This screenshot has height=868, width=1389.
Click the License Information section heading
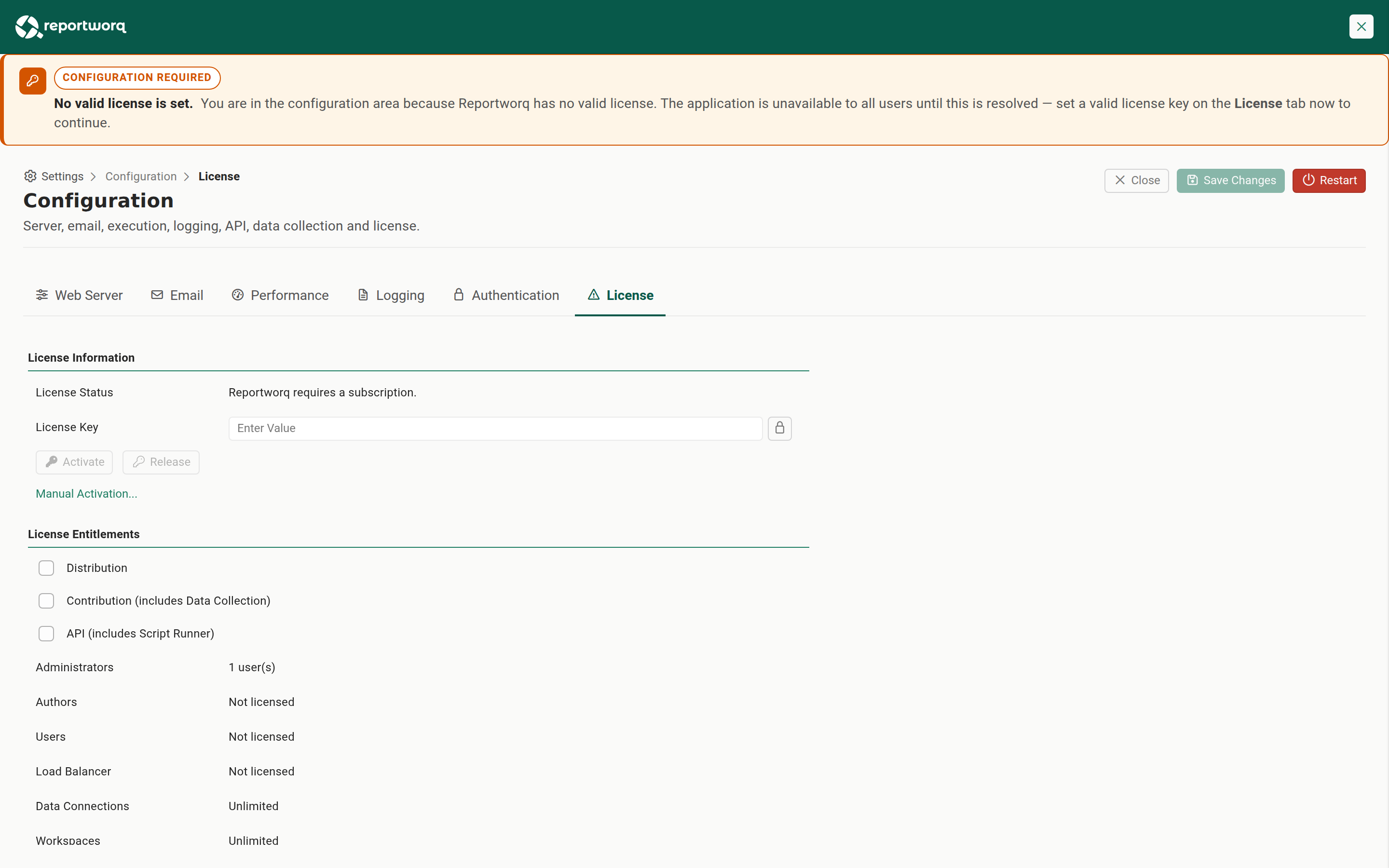point(82,358)
